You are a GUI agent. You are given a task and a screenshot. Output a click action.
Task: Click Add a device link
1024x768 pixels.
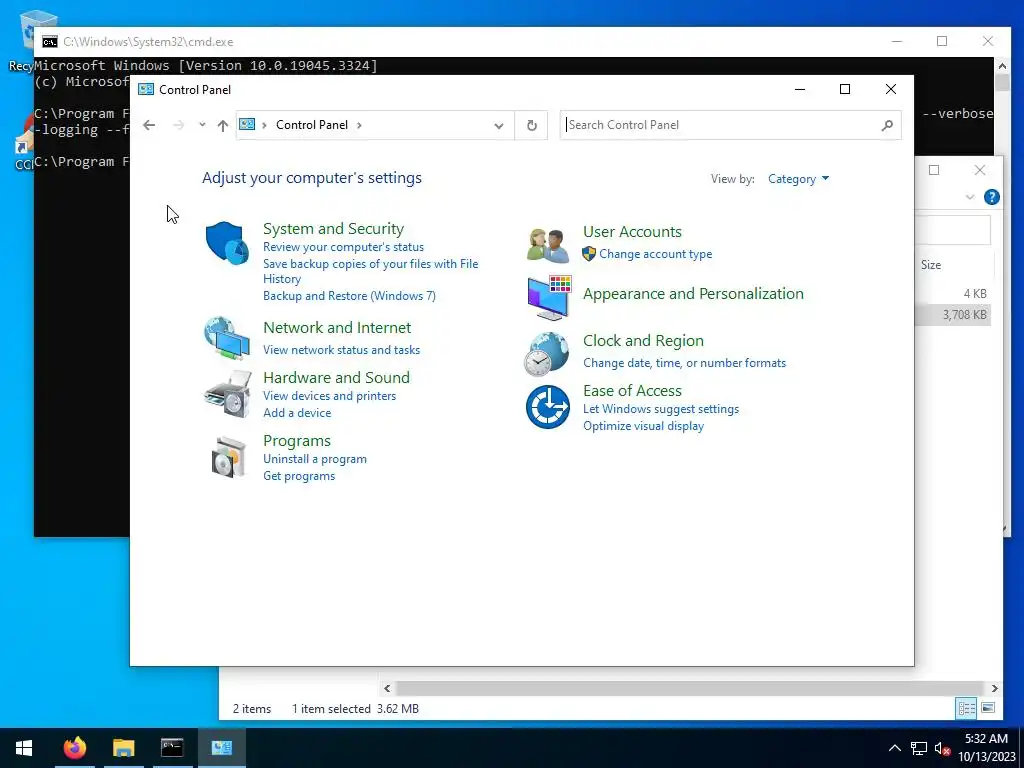[x=297, y=413]
